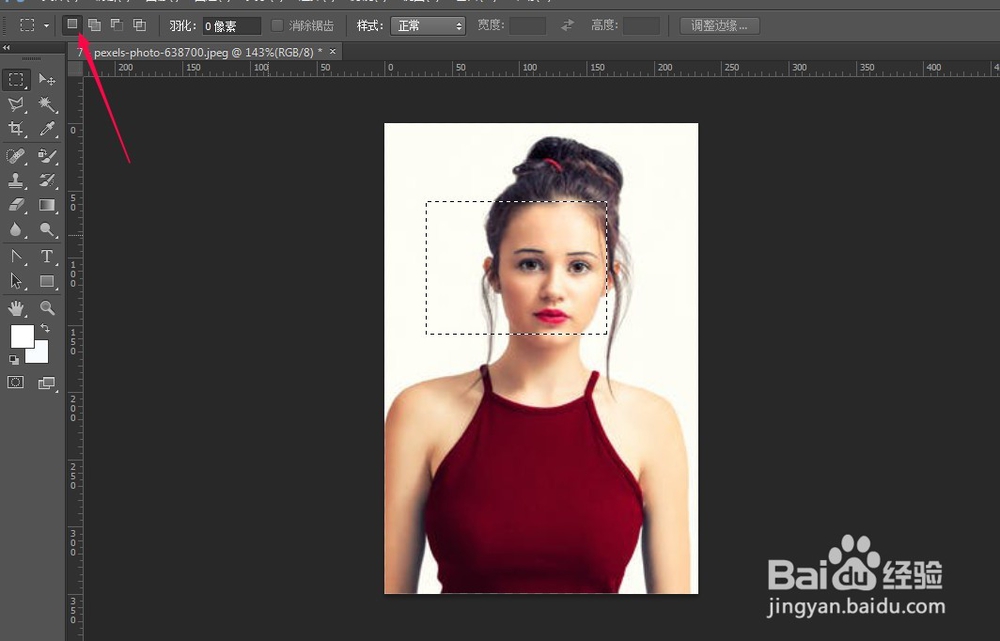This screenshot has height=641, width=1000.
Task: Change the screen mode
Action: pyautogui.click(x=47, y=383)
